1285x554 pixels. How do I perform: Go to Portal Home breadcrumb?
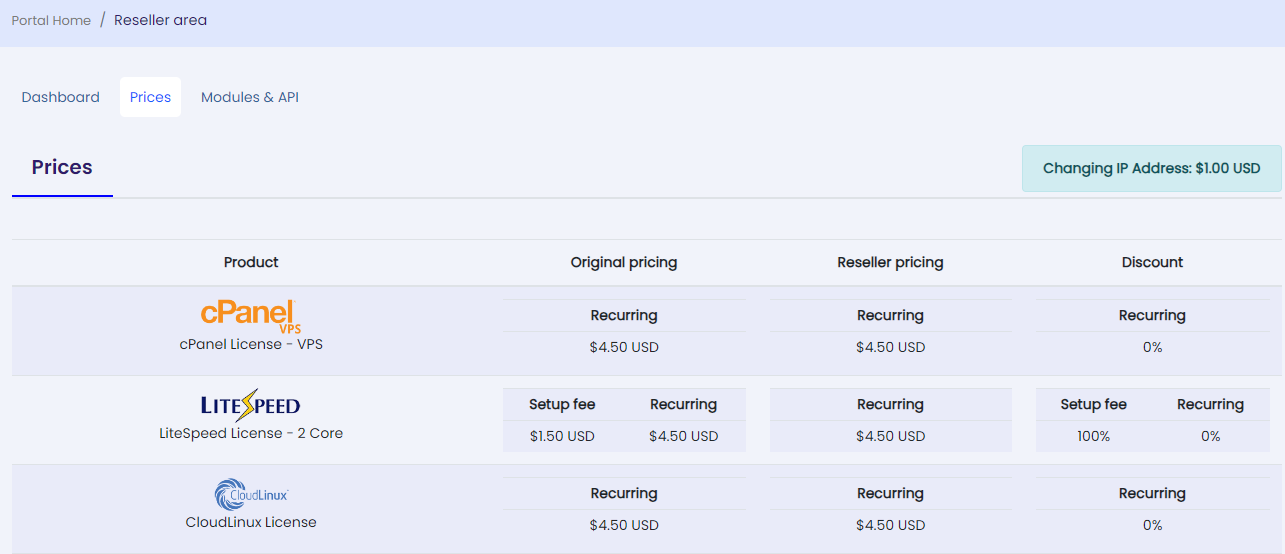51,20
